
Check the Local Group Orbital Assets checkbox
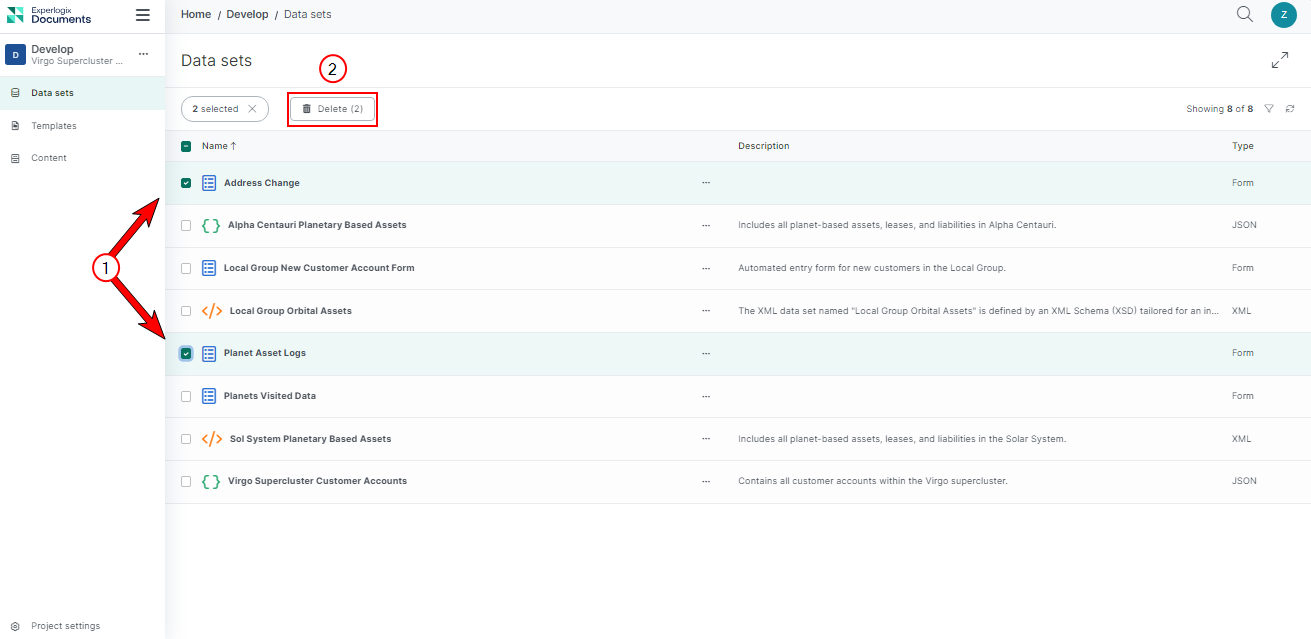click(186, 311)
